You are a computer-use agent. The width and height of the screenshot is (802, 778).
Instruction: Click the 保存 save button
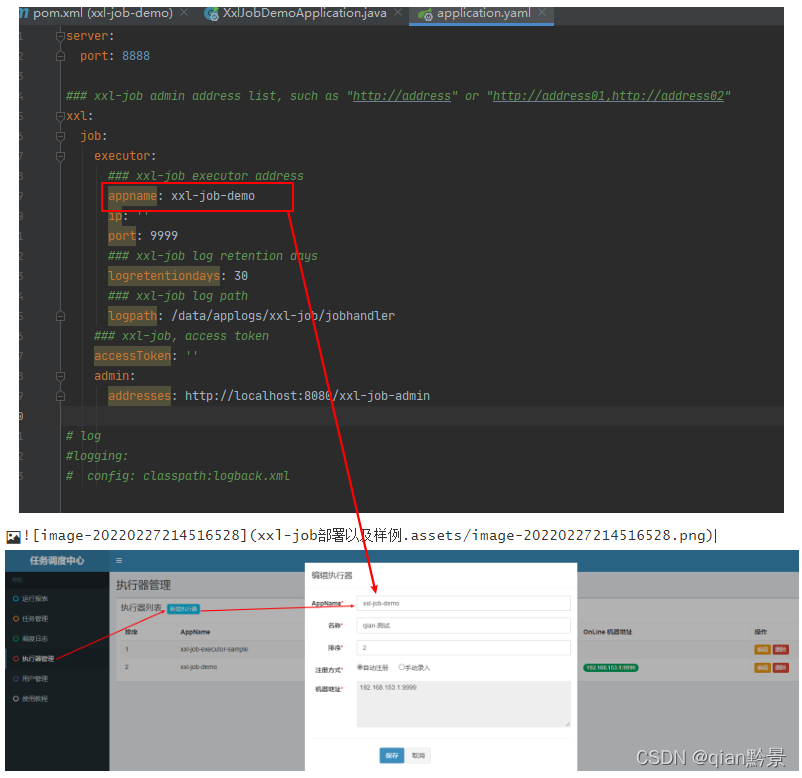pyautogui.click(x=392, y=755)
